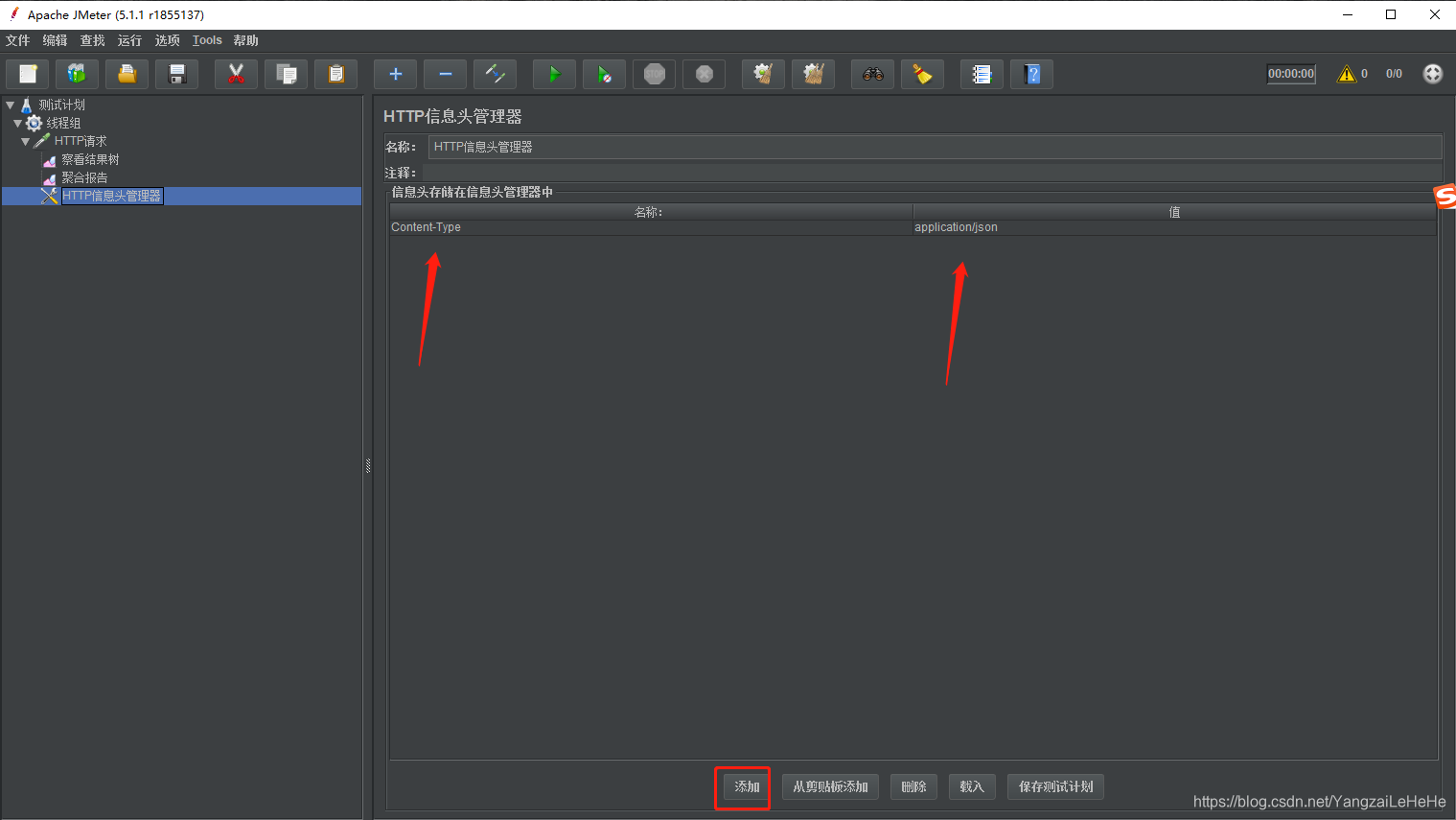The image size is (1456, 820).
Task: Open the 运行 menu
Action: [129, 40]
